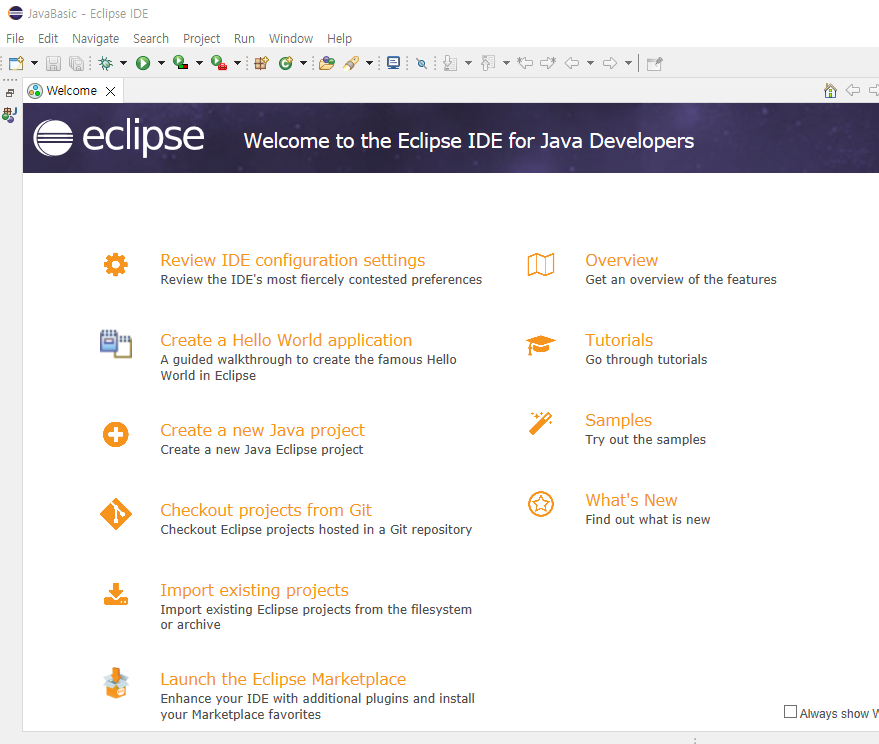Image resolution: width=879 pixels, height=744 pixels.
Task: Click the Git diamond checkout icon
Action: point(116,514)
